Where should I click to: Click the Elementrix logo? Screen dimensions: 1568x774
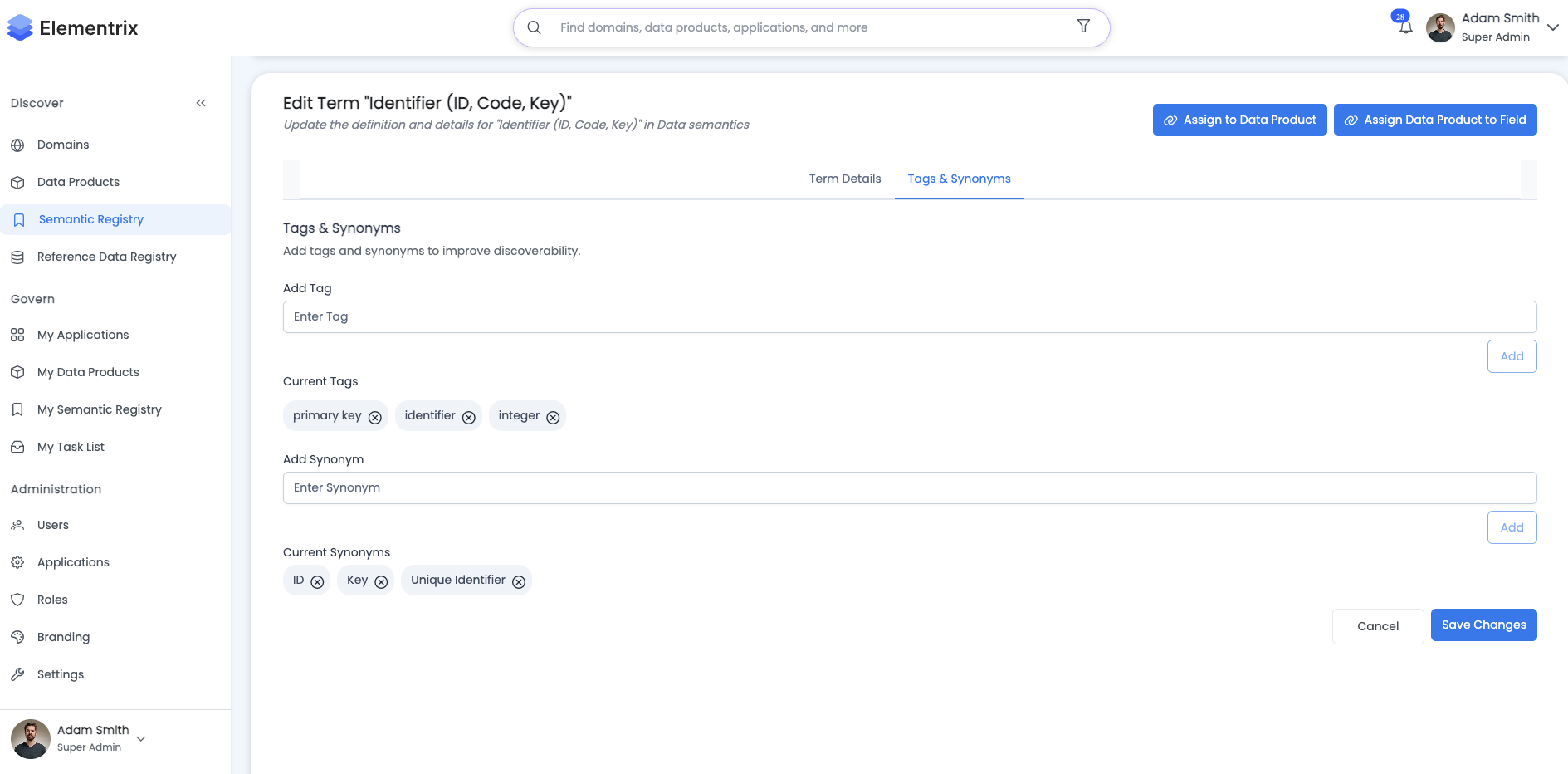coord(73,27)
